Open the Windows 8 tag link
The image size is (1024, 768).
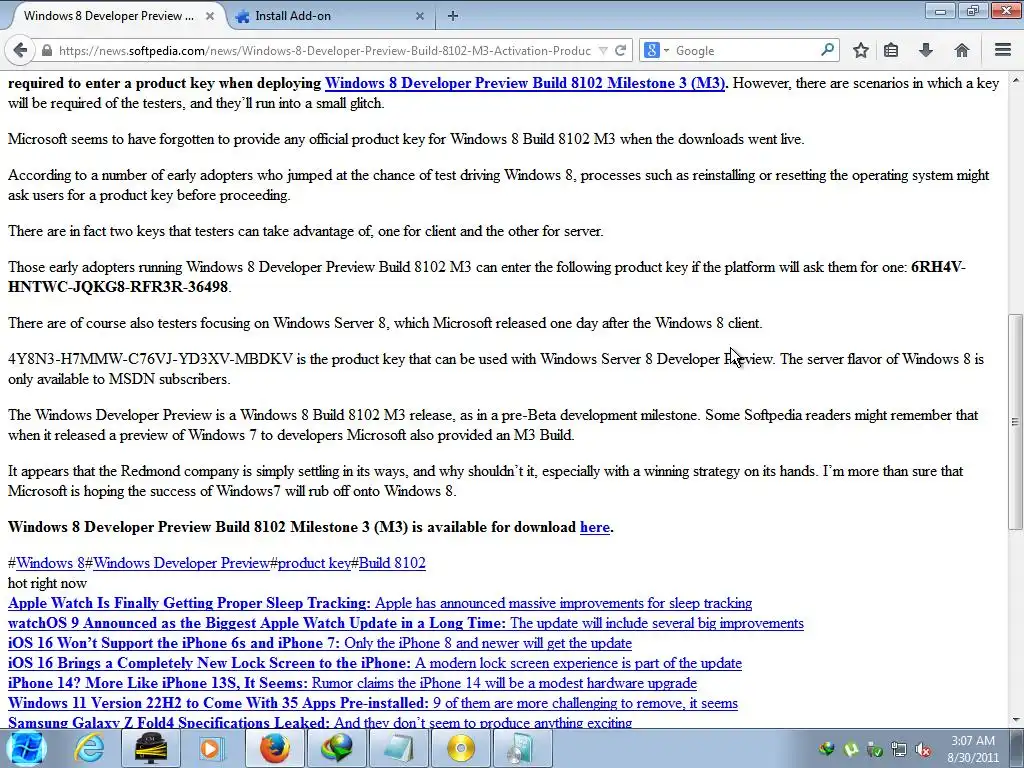coord(50,563)
